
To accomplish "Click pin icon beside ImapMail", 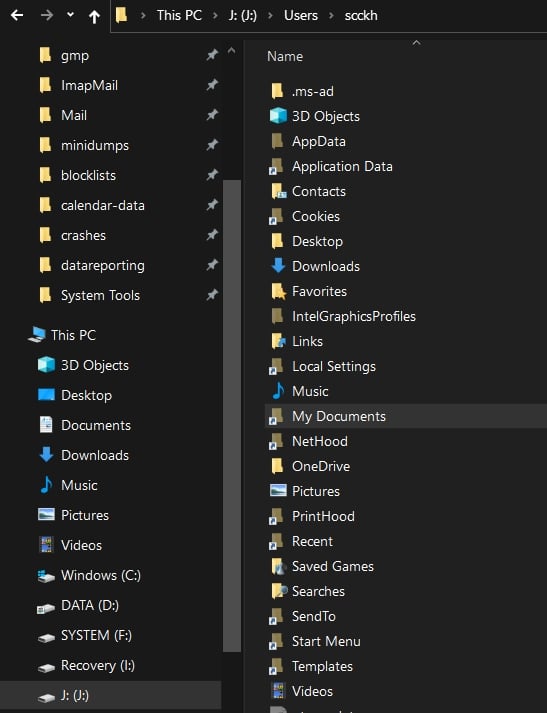I will [212, 85].
